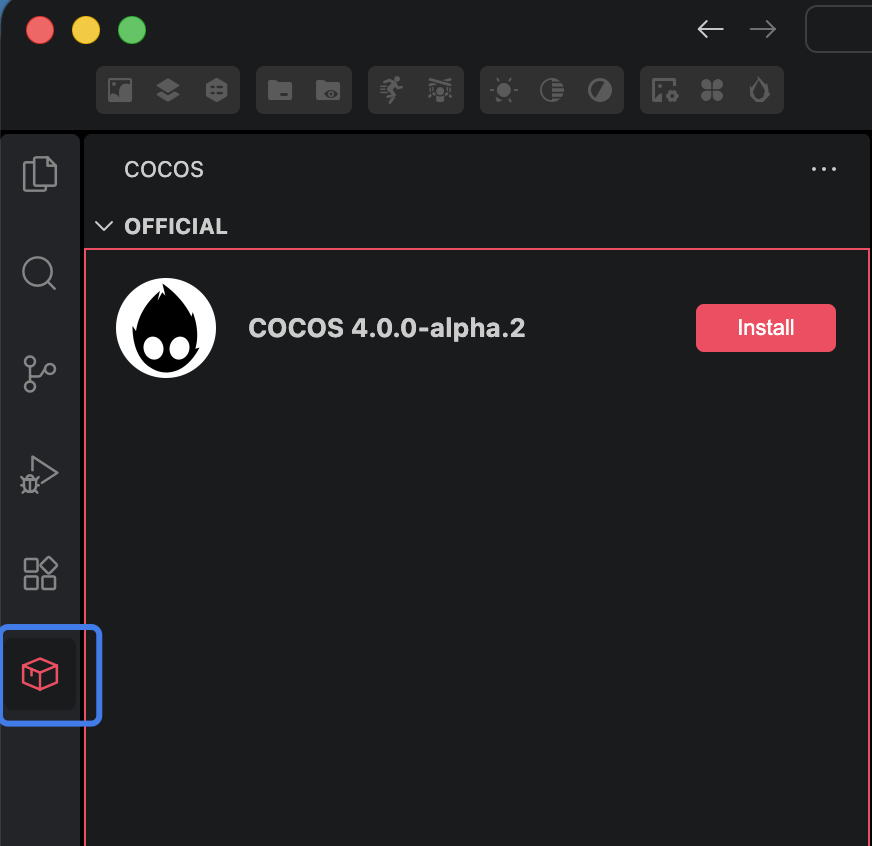Image resolution: width=872 pixels, height=846 pixels.
Task: Click the flame drop toolbar icon
Action: pos(760,90)
